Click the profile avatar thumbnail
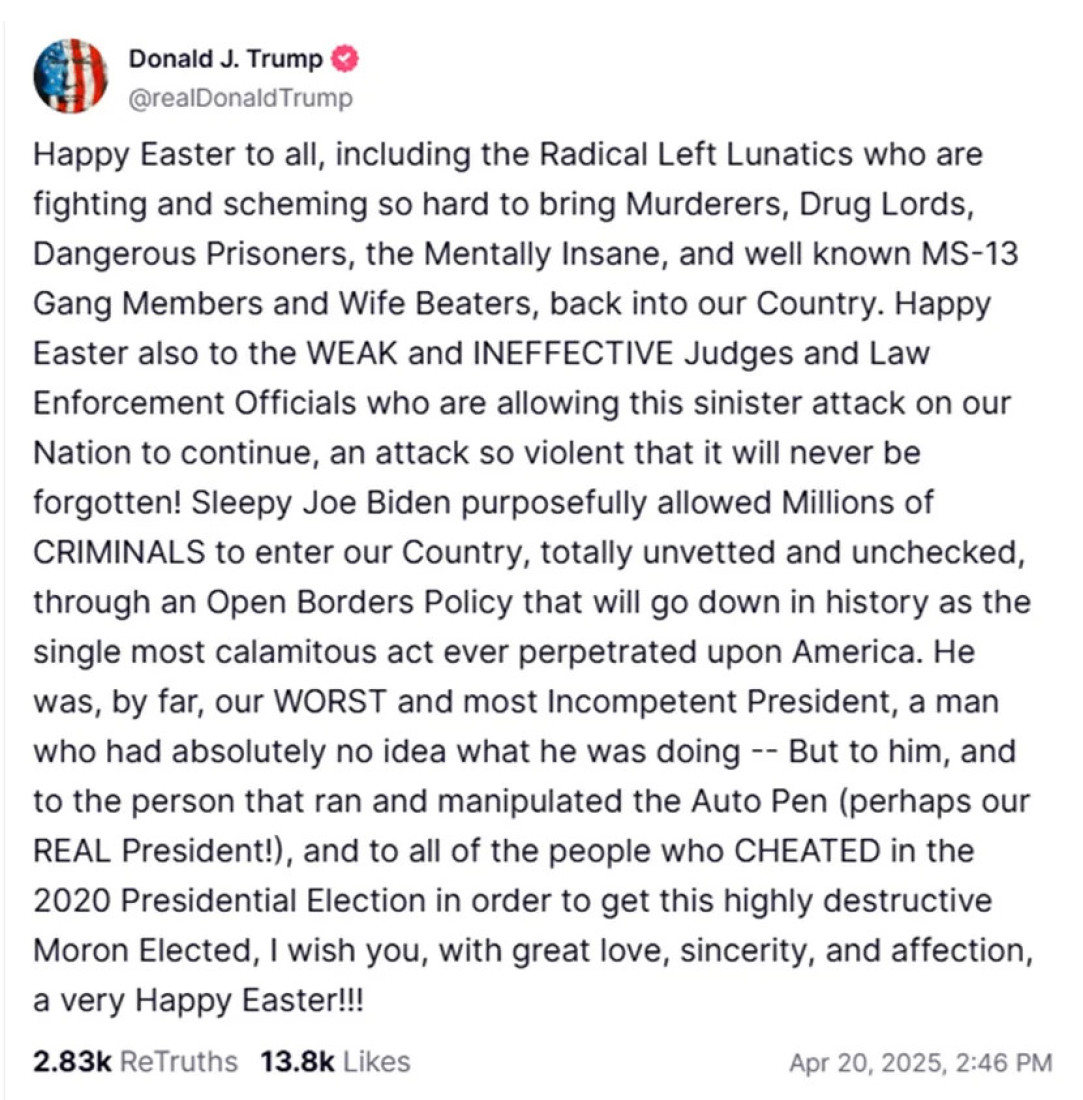 tap(70, 76)
